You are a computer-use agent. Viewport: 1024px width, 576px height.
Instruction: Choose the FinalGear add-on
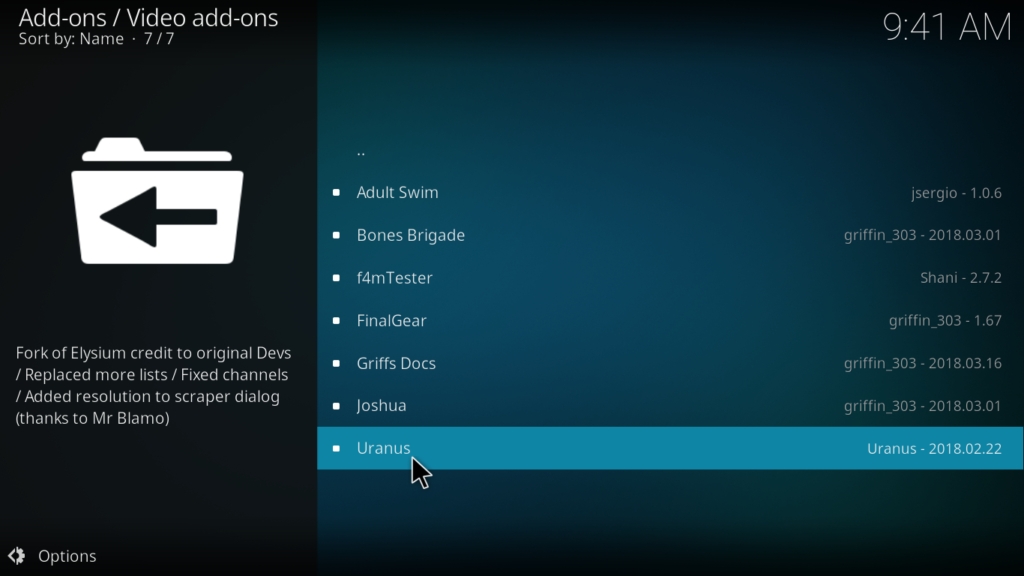click(x=670, y=321)
